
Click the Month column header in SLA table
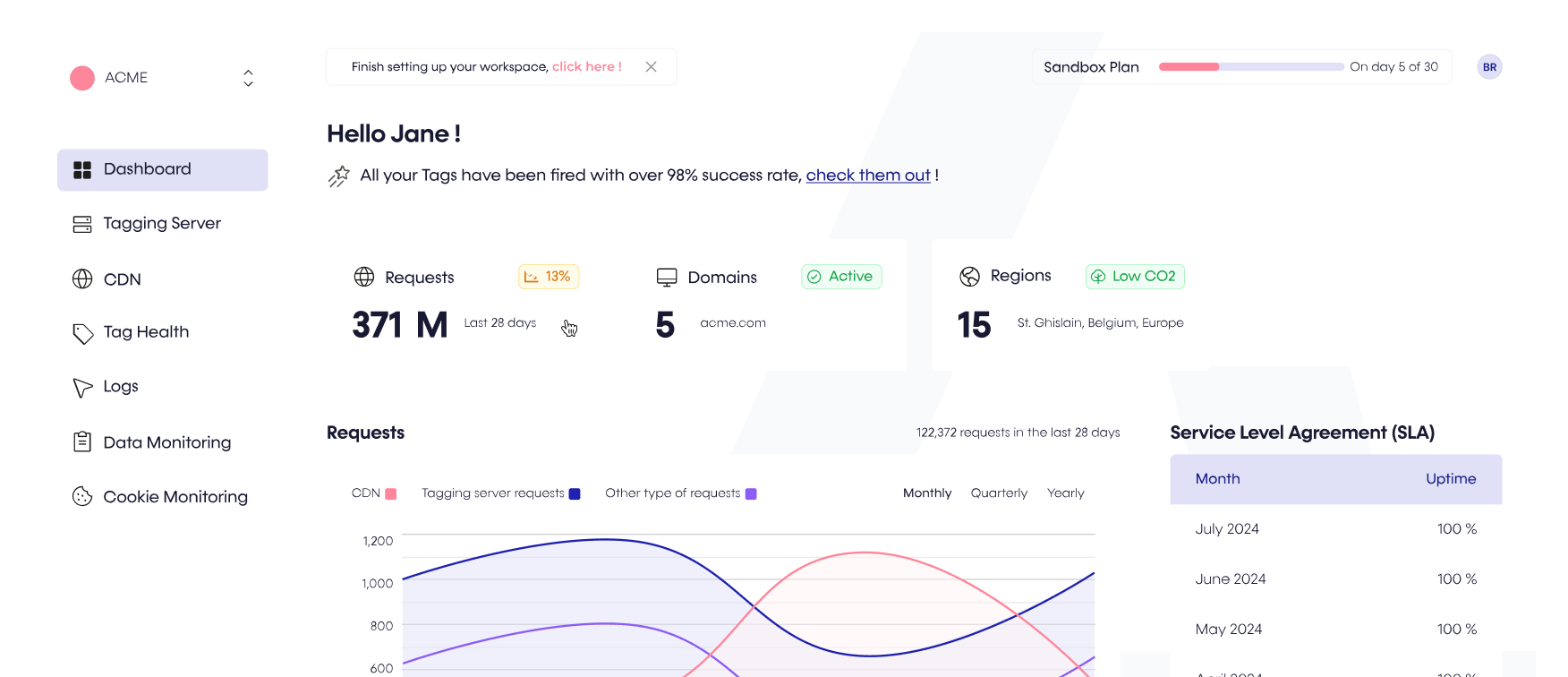1217,479
